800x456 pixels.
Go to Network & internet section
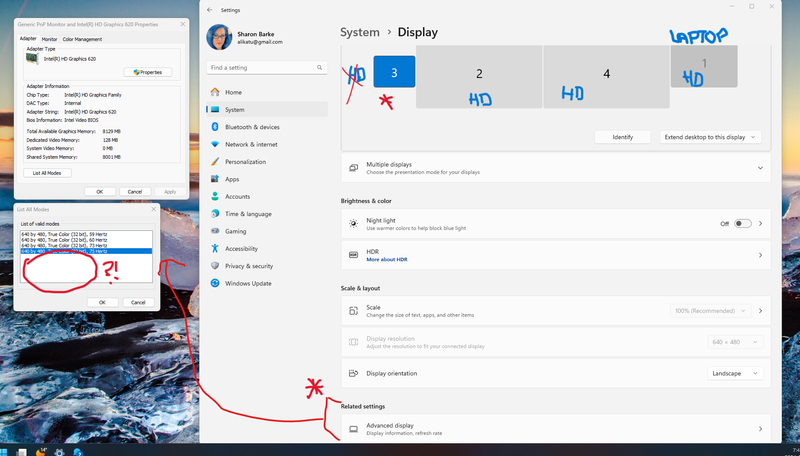tap(251, 144)
